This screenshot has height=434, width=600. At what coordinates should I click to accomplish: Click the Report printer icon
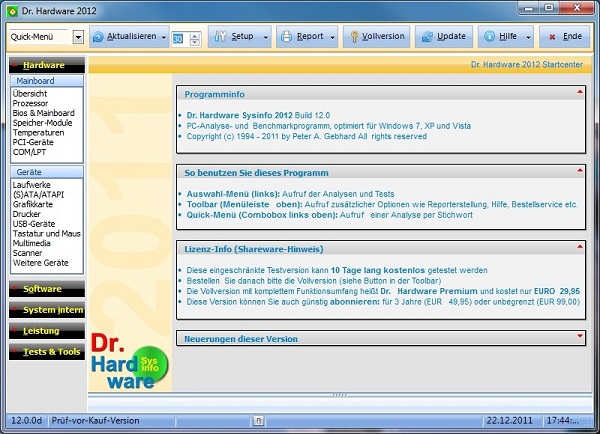click(286, 37)
